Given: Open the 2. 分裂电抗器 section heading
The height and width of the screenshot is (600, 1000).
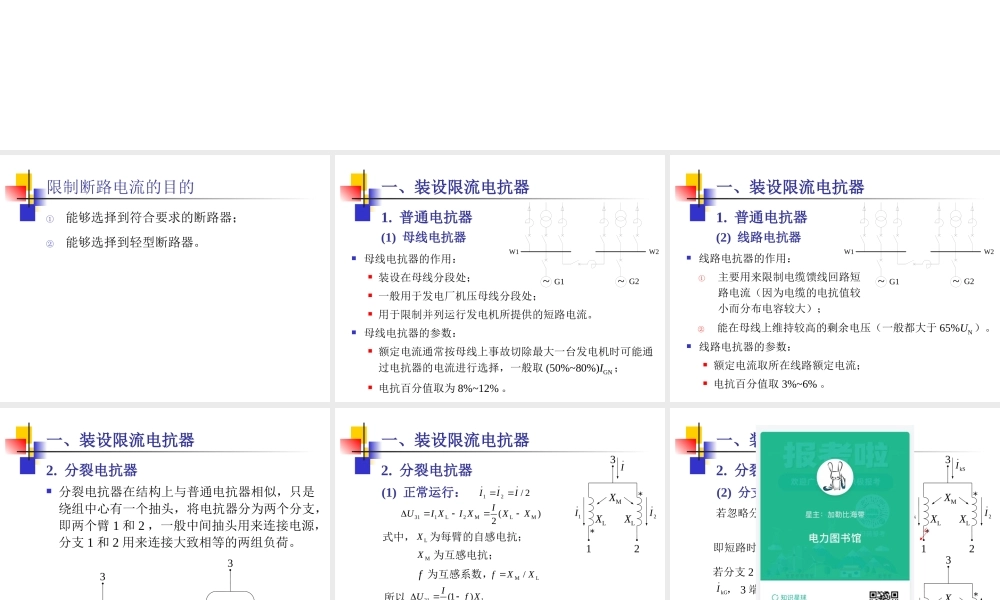Looking at the screenshot, I should pyautogui.click(x=427, y=470).
